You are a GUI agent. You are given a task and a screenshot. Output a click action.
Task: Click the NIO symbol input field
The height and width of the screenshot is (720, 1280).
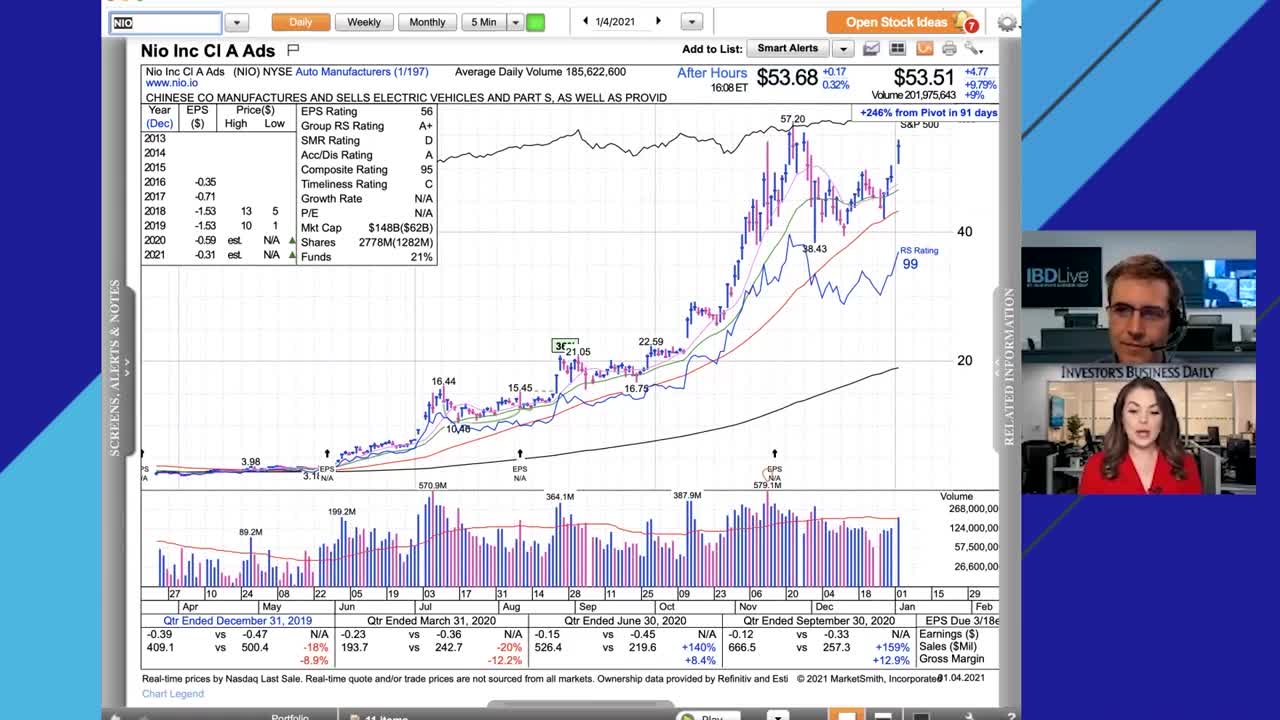point(165,22)
